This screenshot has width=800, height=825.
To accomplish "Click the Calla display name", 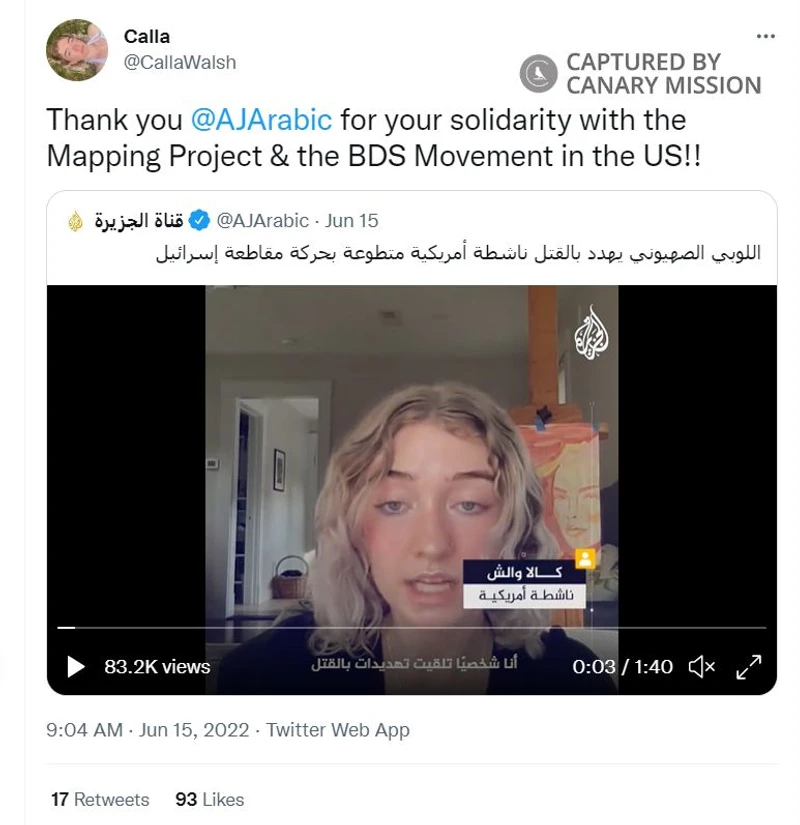I will (147, 36).
